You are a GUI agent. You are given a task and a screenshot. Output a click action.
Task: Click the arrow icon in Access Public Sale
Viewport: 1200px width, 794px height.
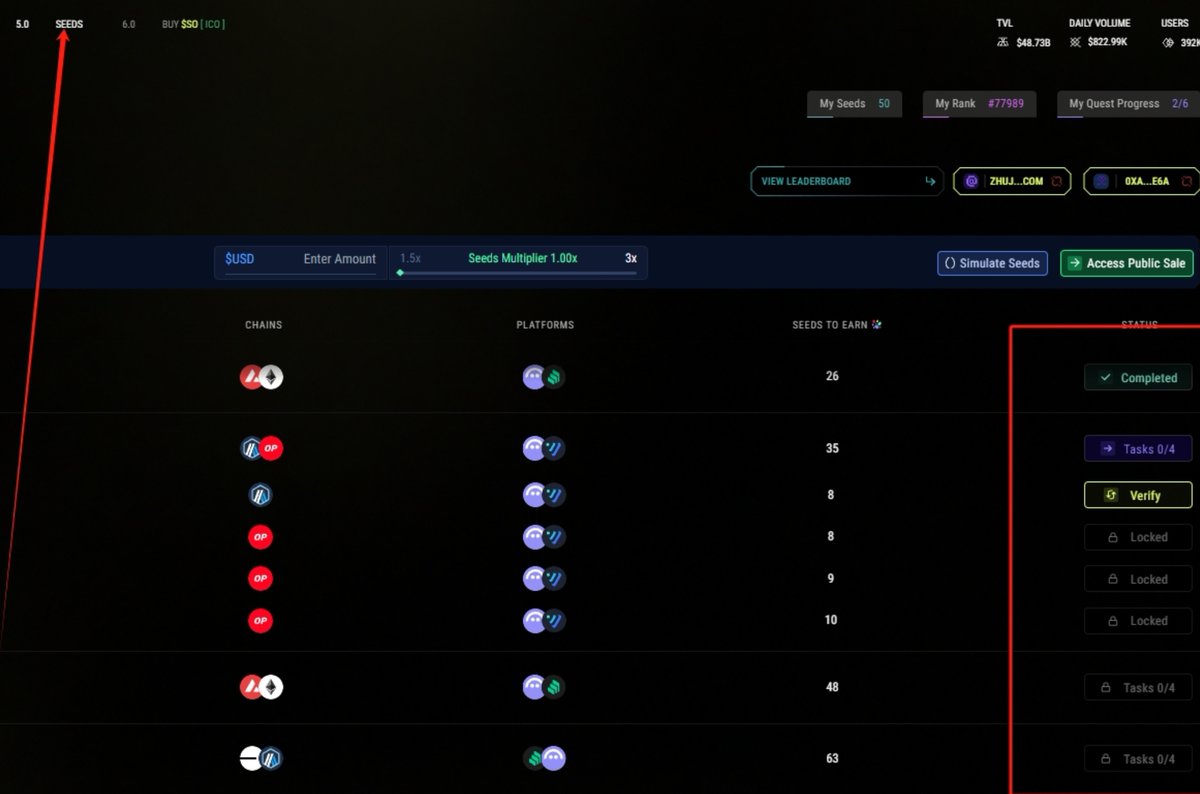(x=1074, y=263)
